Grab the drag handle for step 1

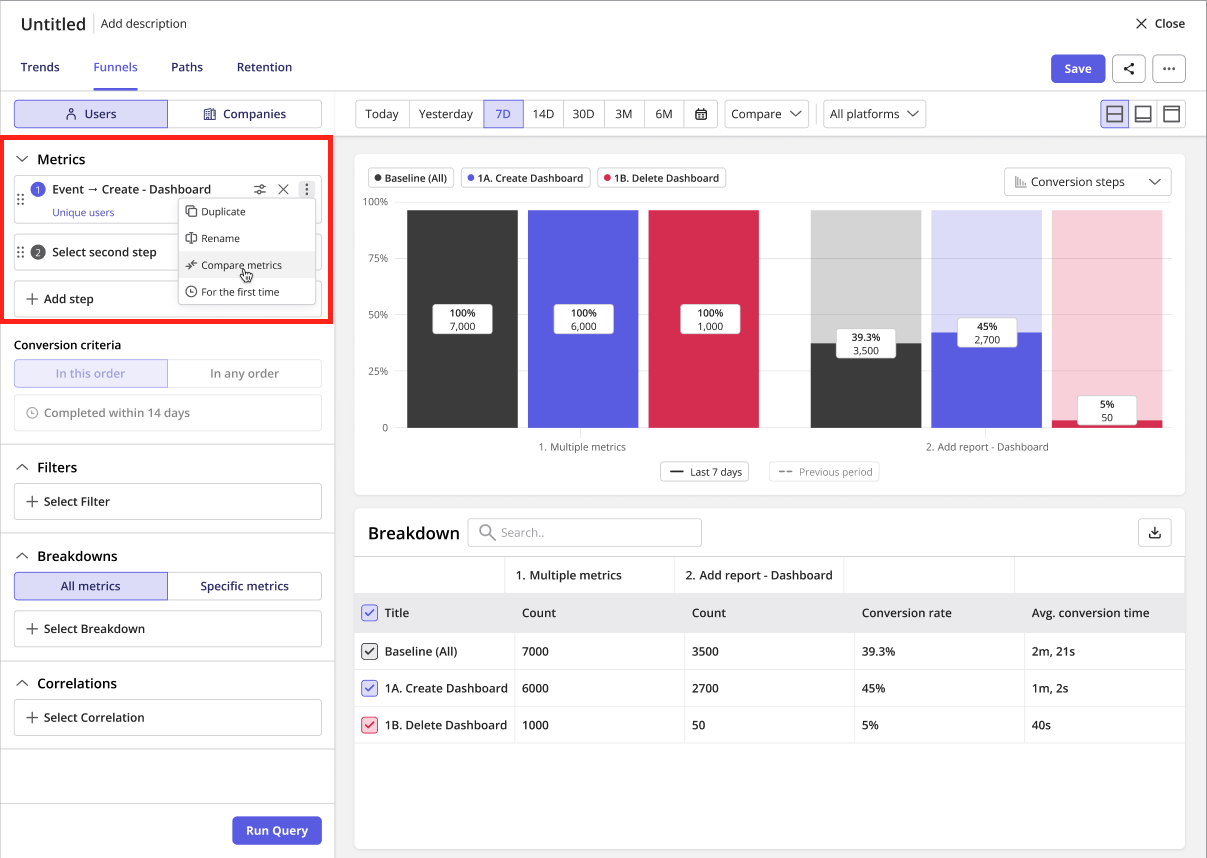(21, 199)
